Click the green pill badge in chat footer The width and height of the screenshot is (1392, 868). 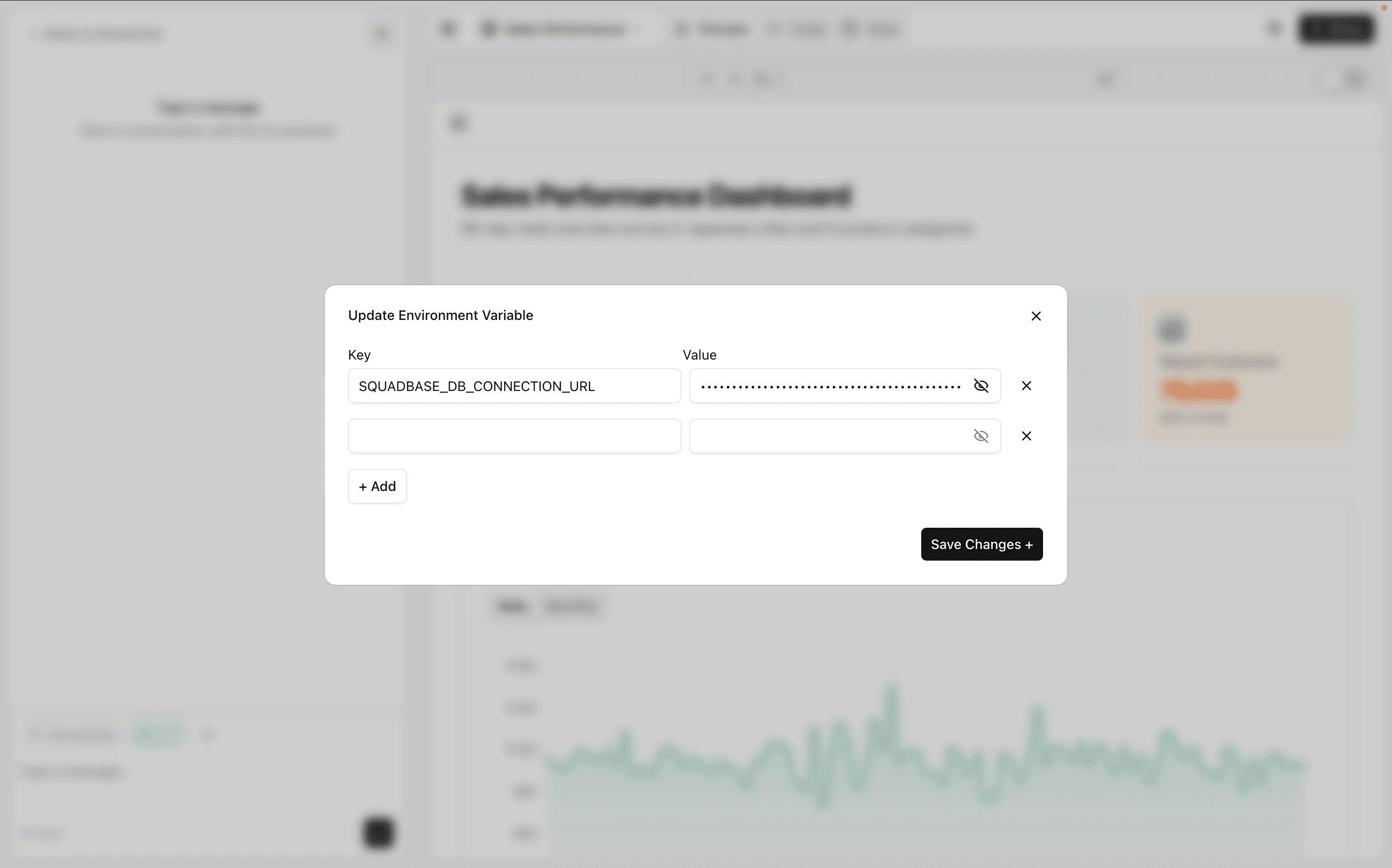tap(158, 734)
